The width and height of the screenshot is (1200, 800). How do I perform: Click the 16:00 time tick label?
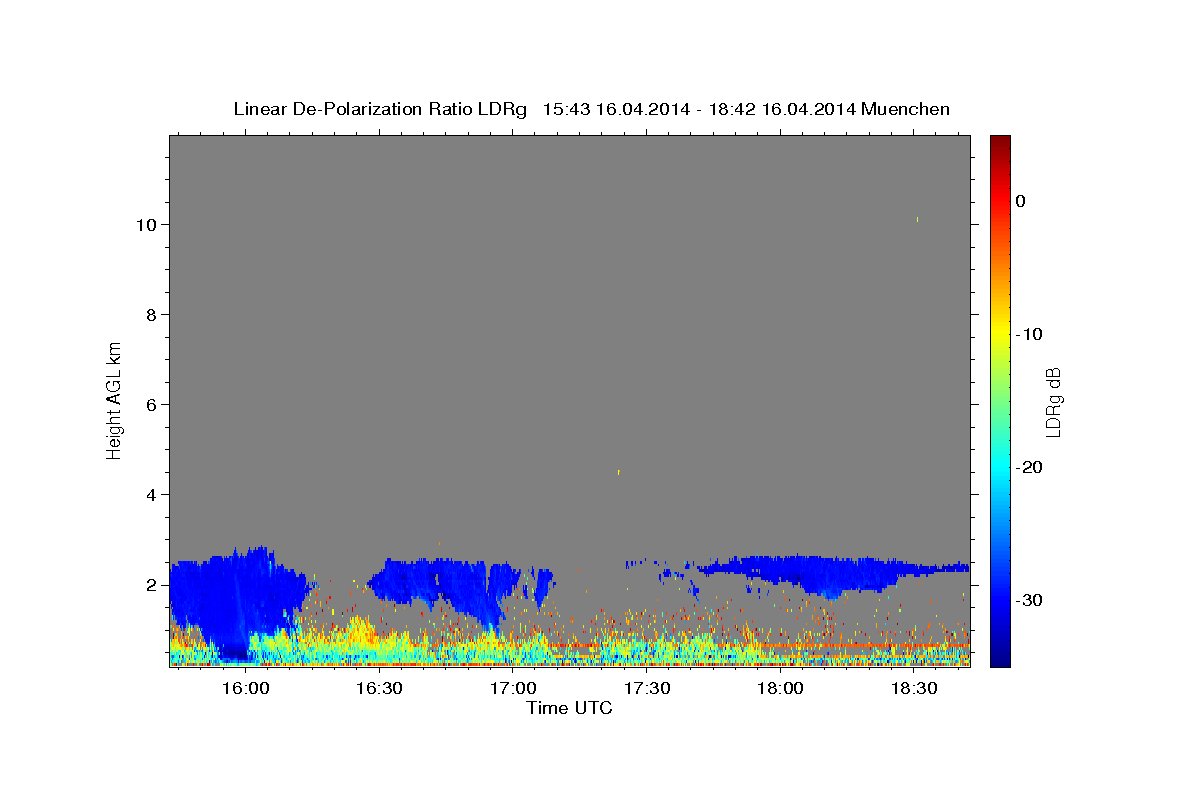coord(245,688)
